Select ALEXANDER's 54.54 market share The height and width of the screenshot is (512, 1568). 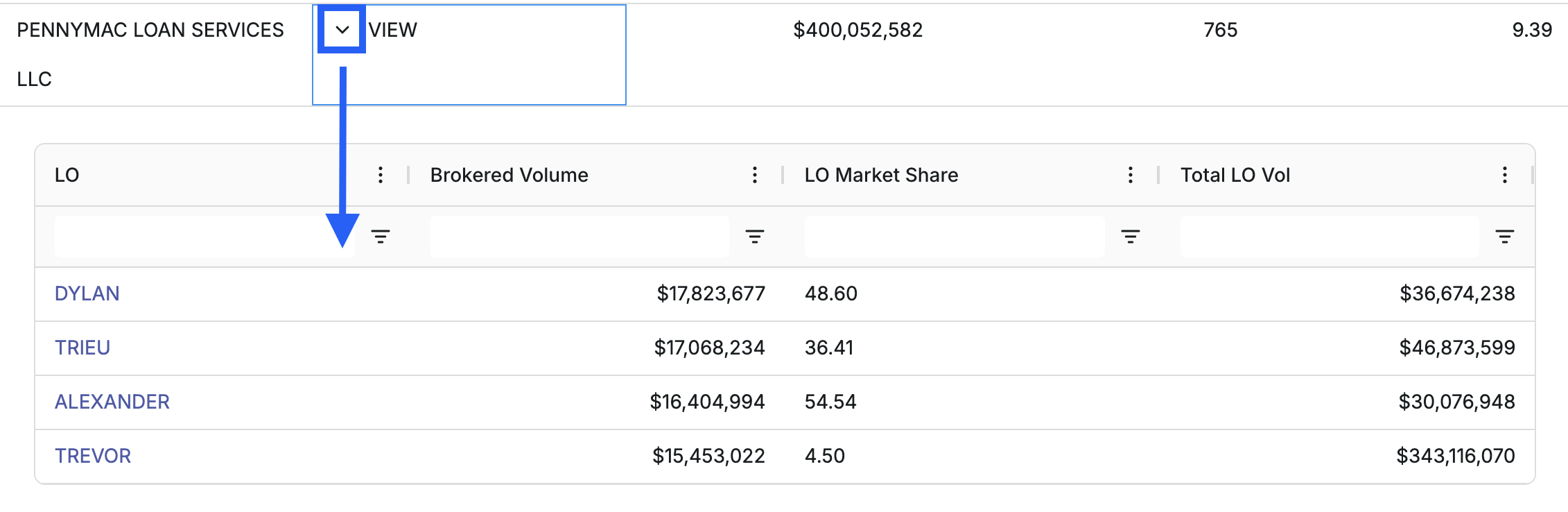coord(830,402)
